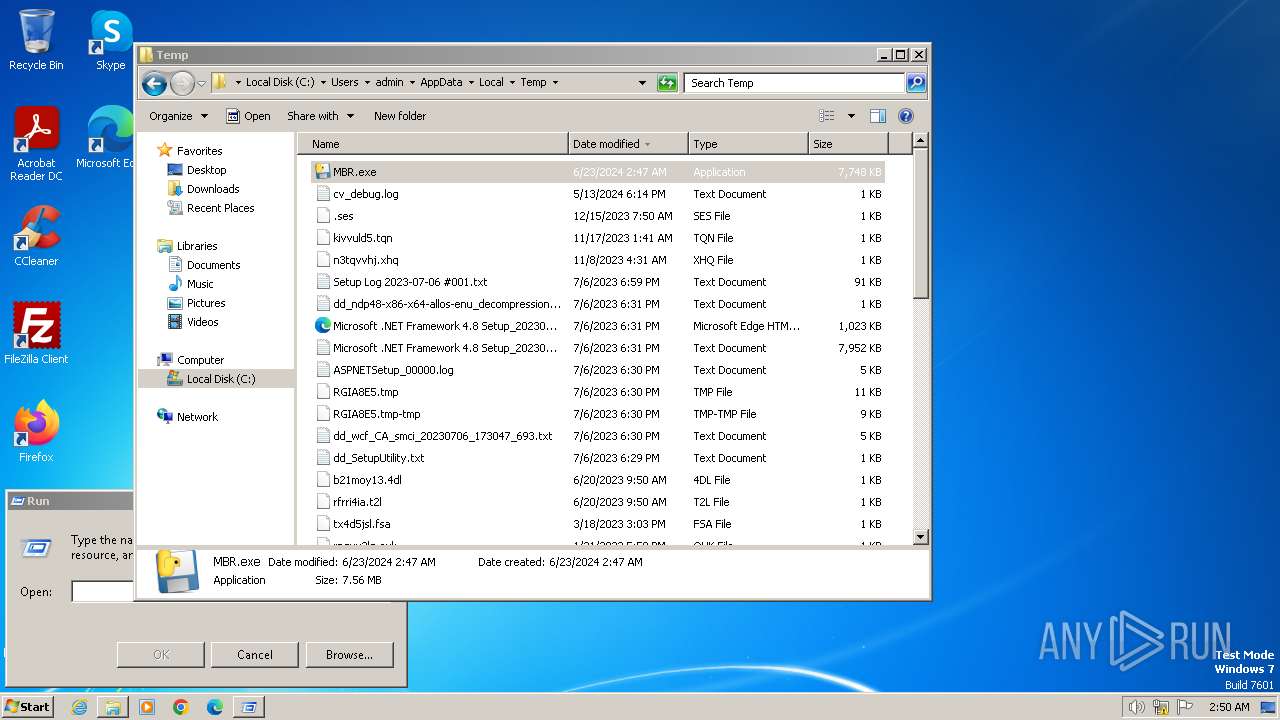The height and width of the screenshot is (720, 1280).
Task: Launch Chrome from the taskbar
Action: click(x=181, y=707)
